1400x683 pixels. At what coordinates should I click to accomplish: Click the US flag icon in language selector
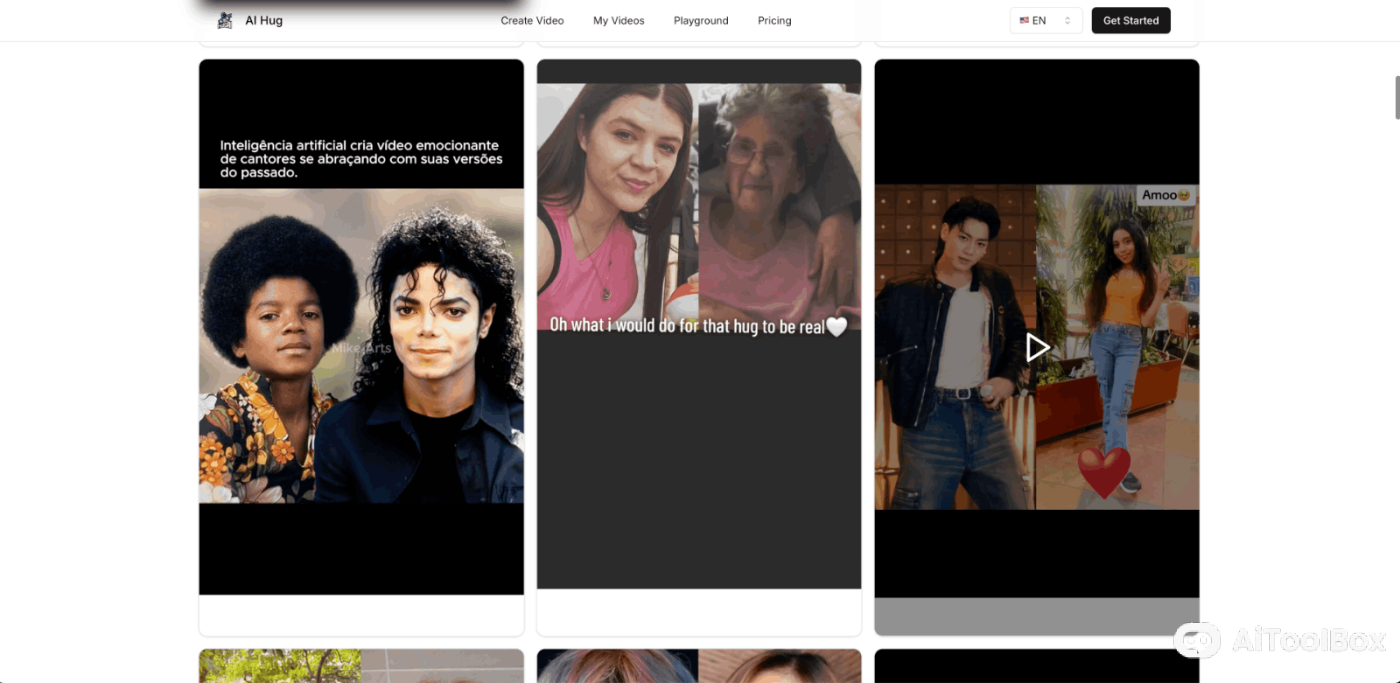point(1024,20)
